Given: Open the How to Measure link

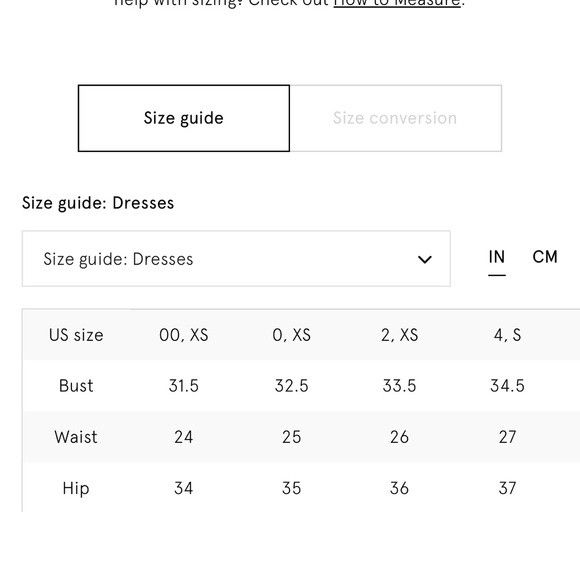Looking at the screenshot, I should pos(397,3).
